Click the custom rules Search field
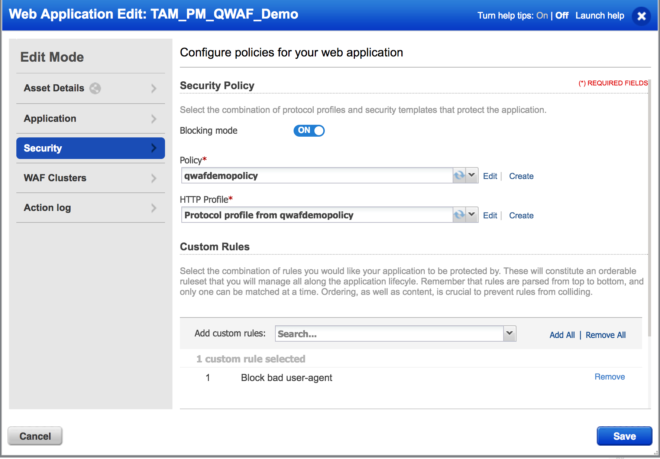The width and height of the screenshot is (660, 459). click(x=389, y=334)
